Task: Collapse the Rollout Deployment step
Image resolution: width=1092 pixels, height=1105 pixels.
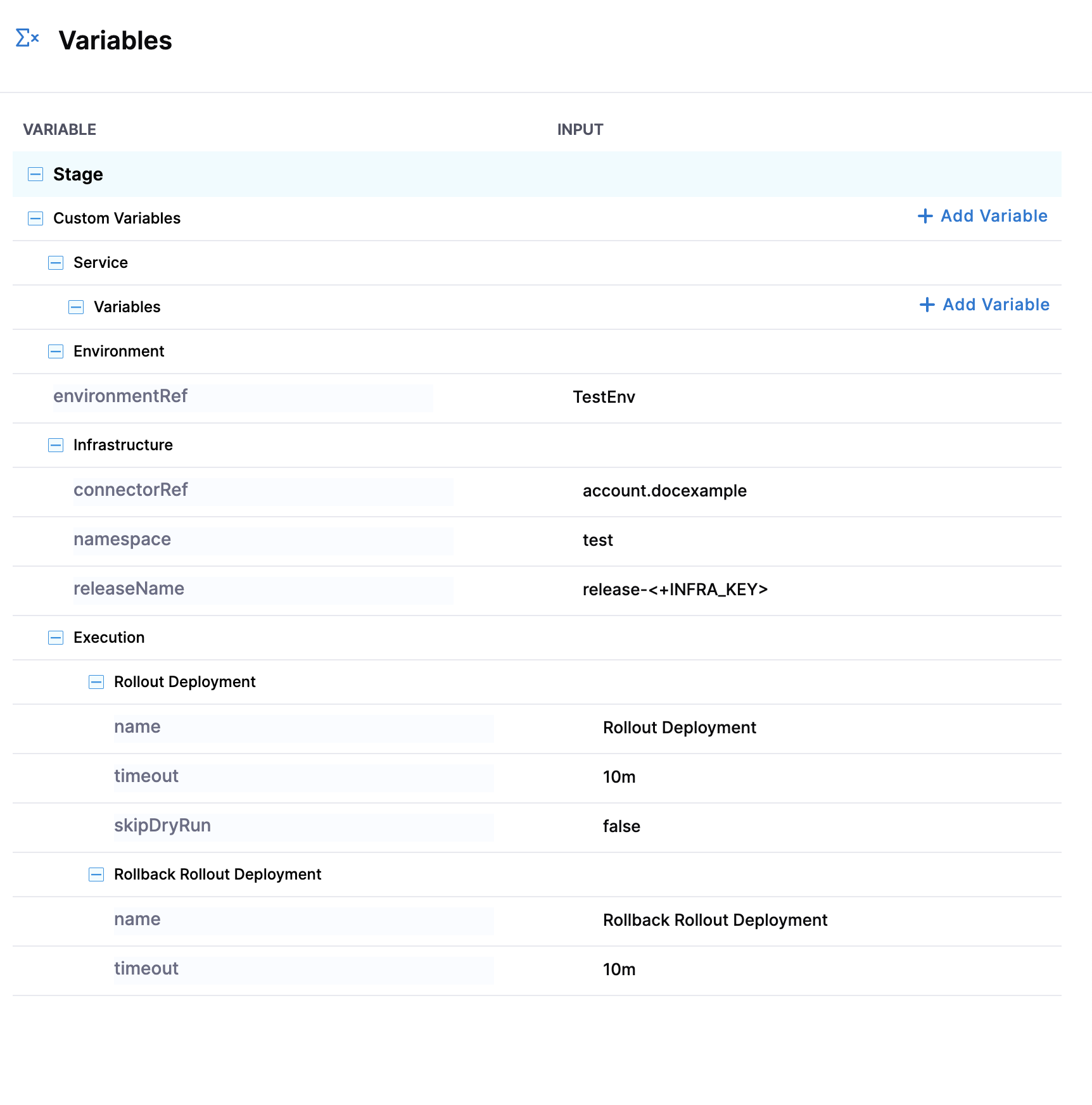Action: point(96,682)
